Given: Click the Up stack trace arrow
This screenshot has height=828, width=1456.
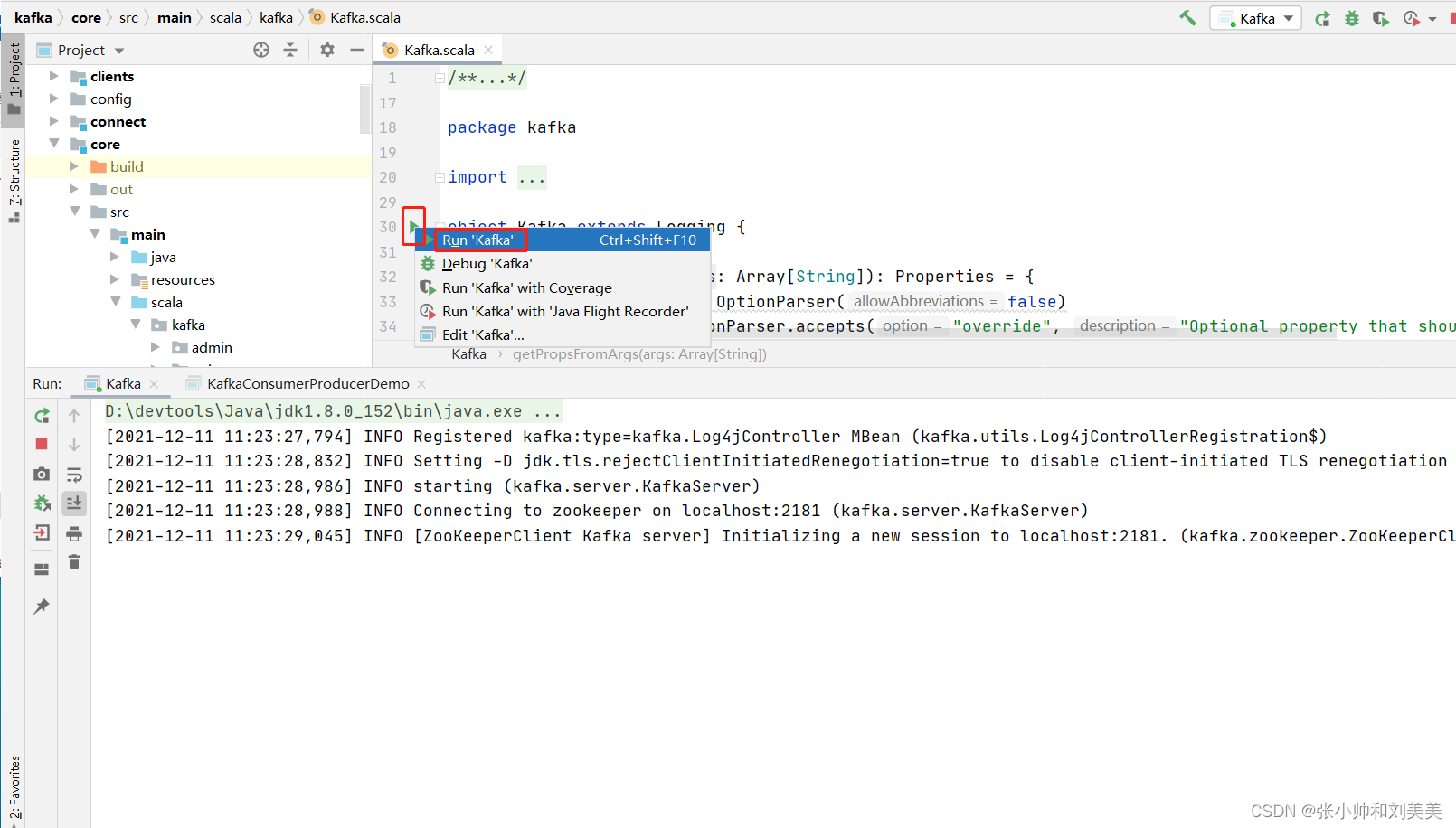Looking at the screenshot, I should click(74, 416).
